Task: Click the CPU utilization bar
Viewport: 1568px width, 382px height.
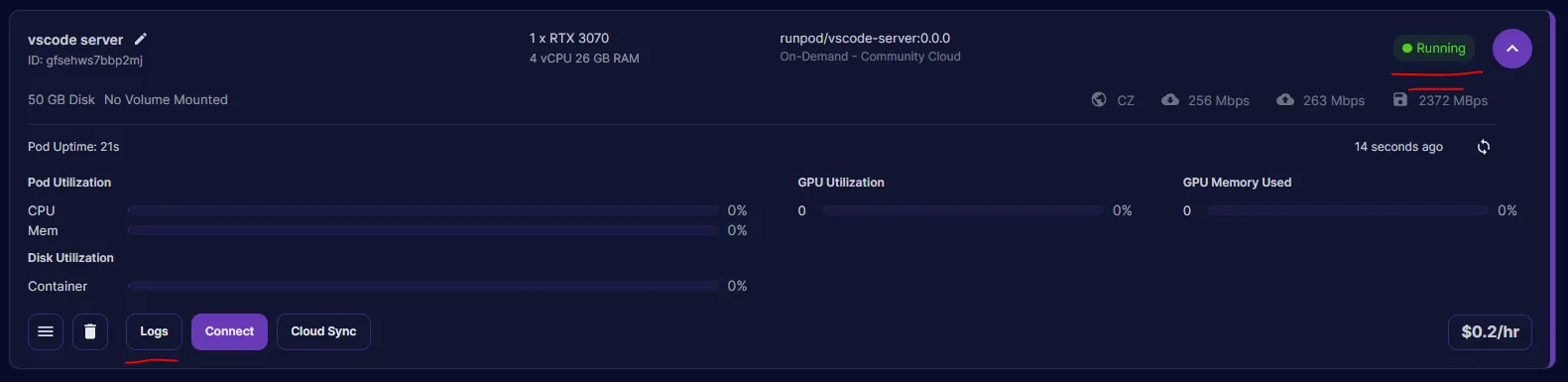Action: [423, 210]
